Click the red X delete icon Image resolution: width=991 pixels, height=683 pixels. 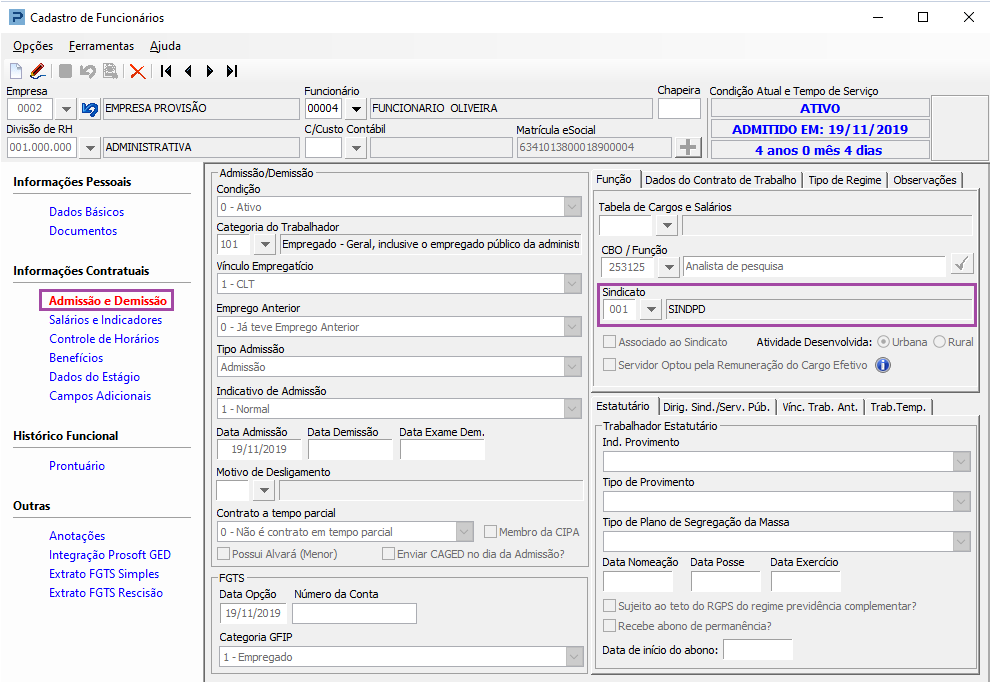137,71
